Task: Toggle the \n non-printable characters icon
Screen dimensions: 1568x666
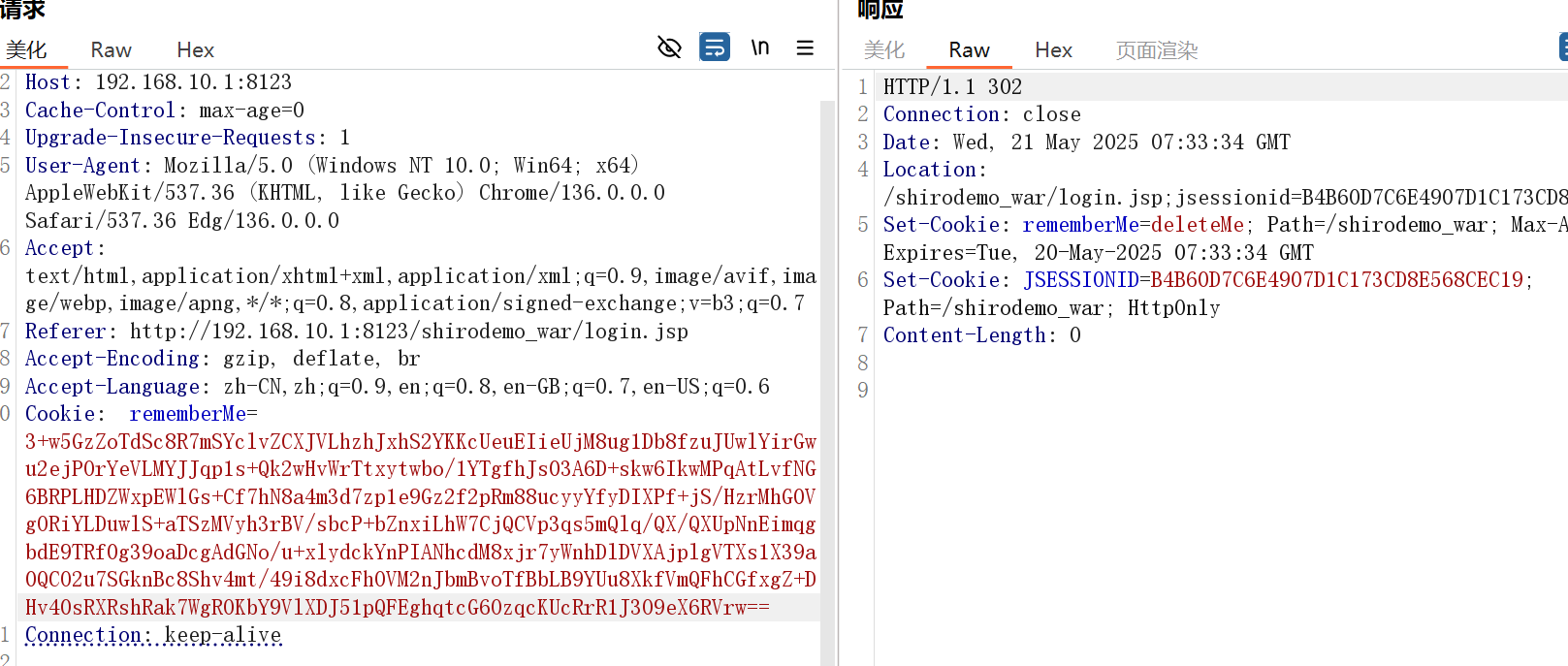Action: pyautogui.click(x=760, y=48)
